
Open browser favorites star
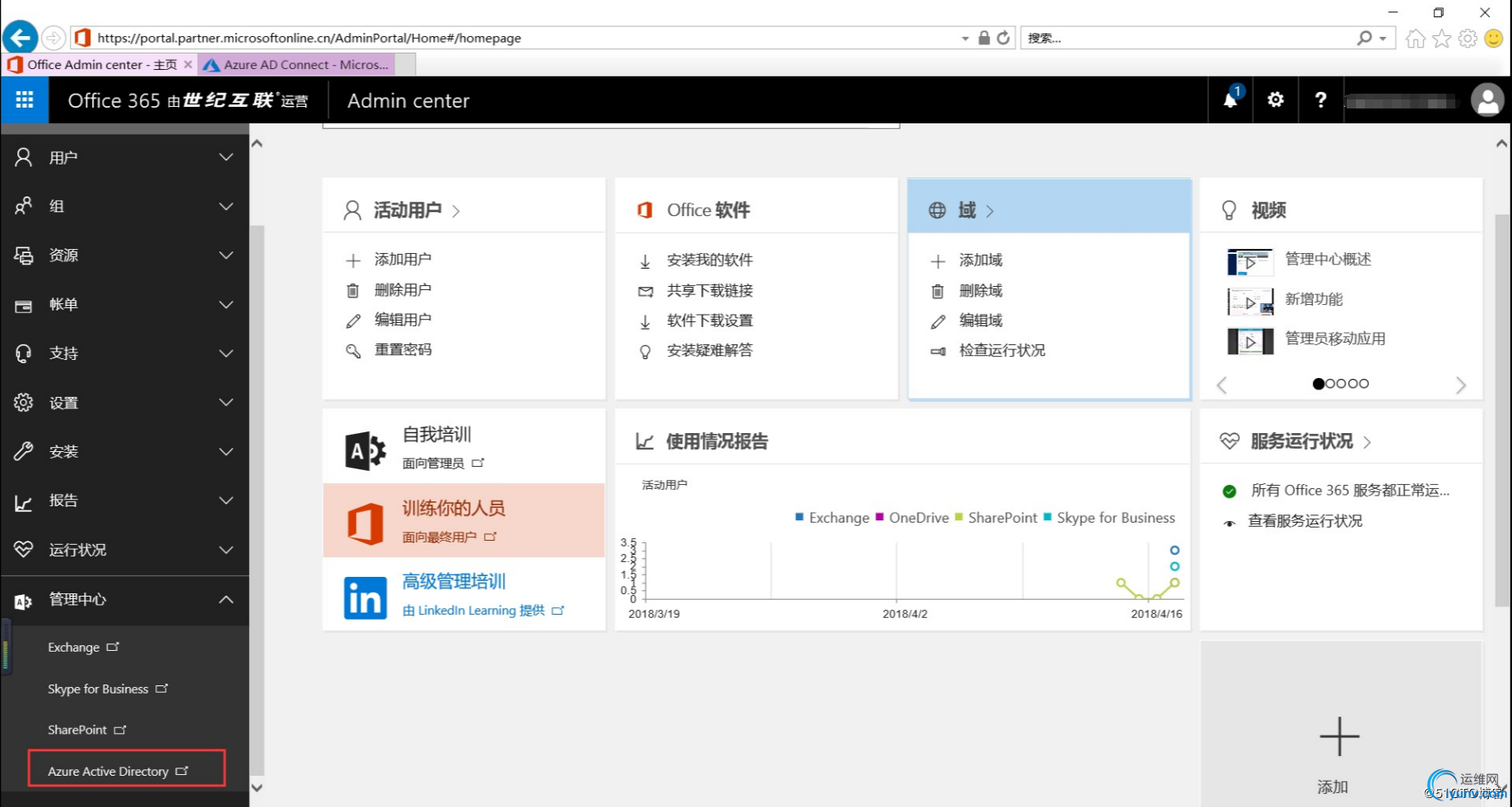tap(1441, 39)
